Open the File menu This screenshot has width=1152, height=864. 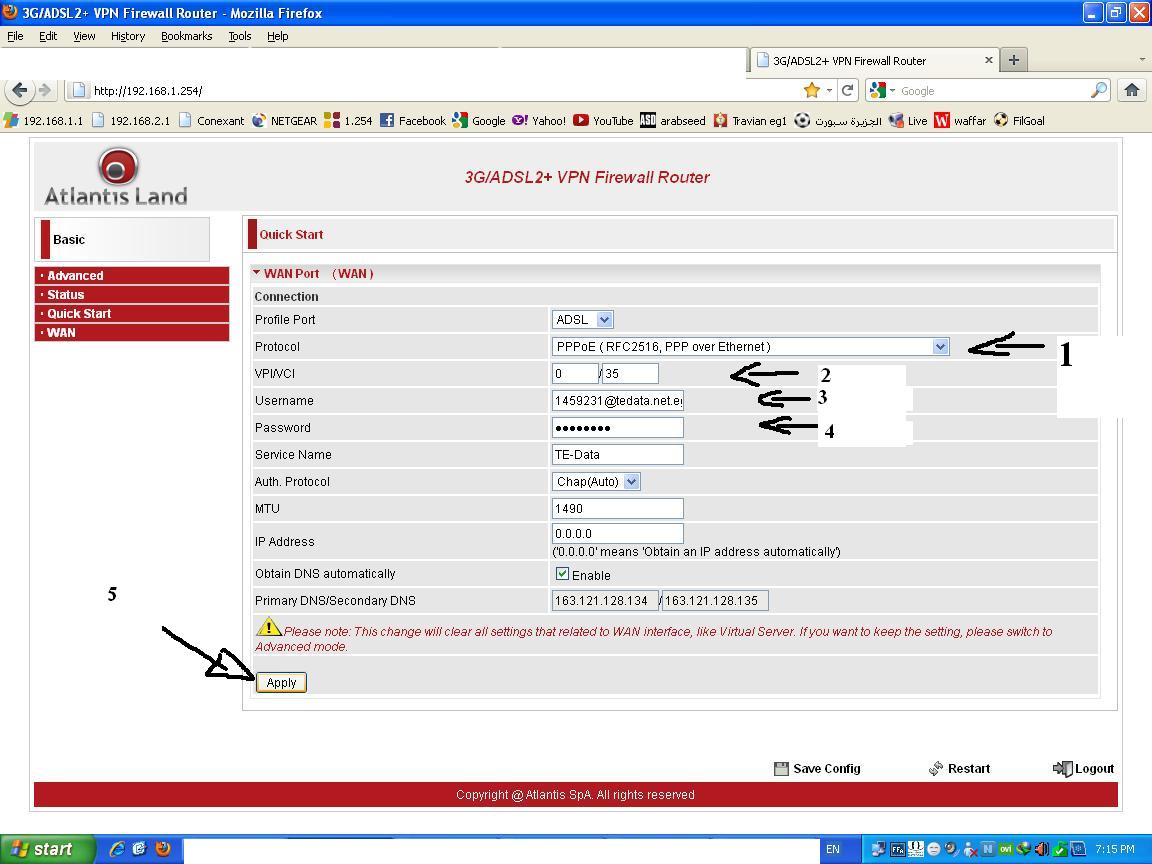pos(15,36)
